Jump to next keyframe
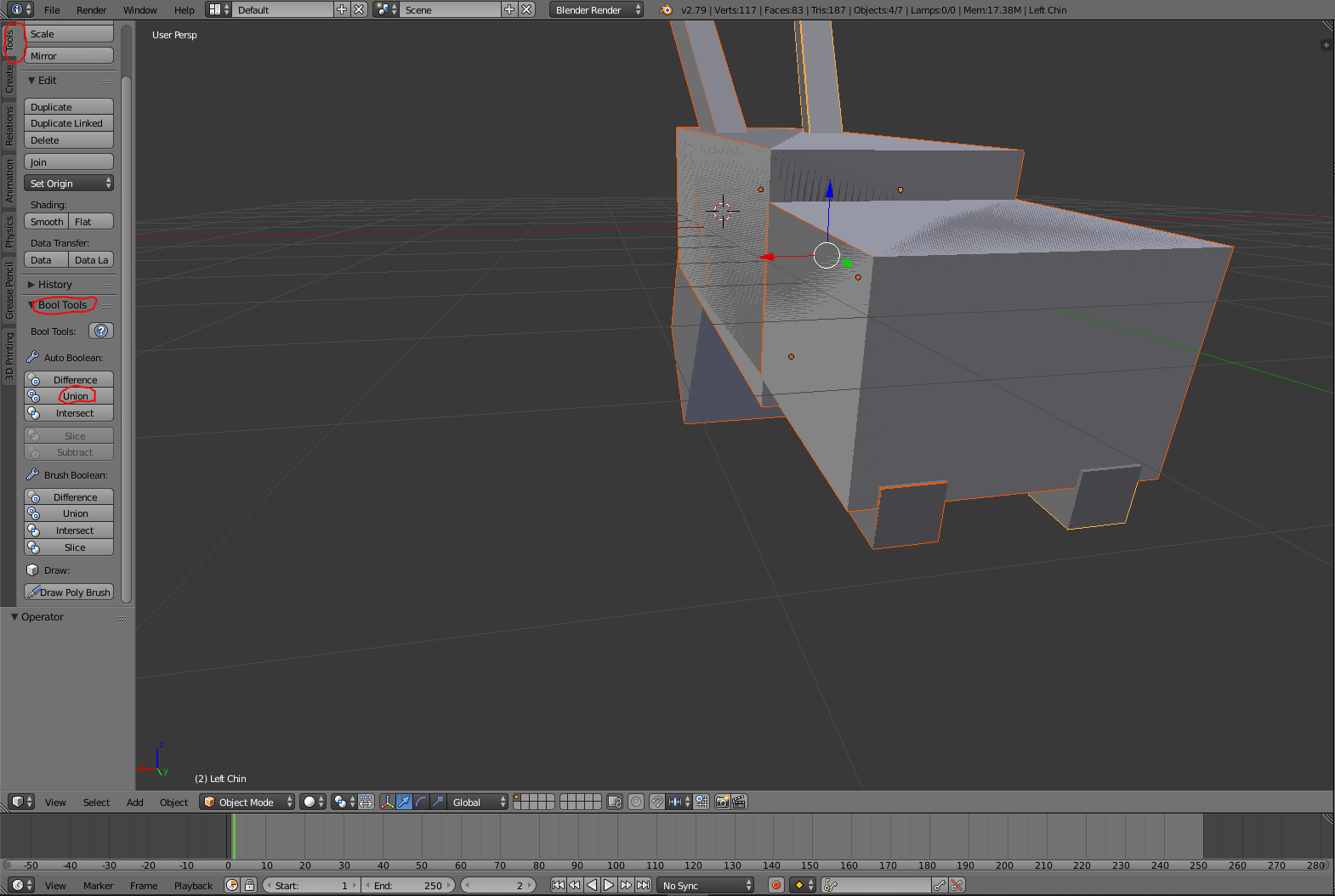The height and width of the screenshot is (896, 1335). (627, 885)
